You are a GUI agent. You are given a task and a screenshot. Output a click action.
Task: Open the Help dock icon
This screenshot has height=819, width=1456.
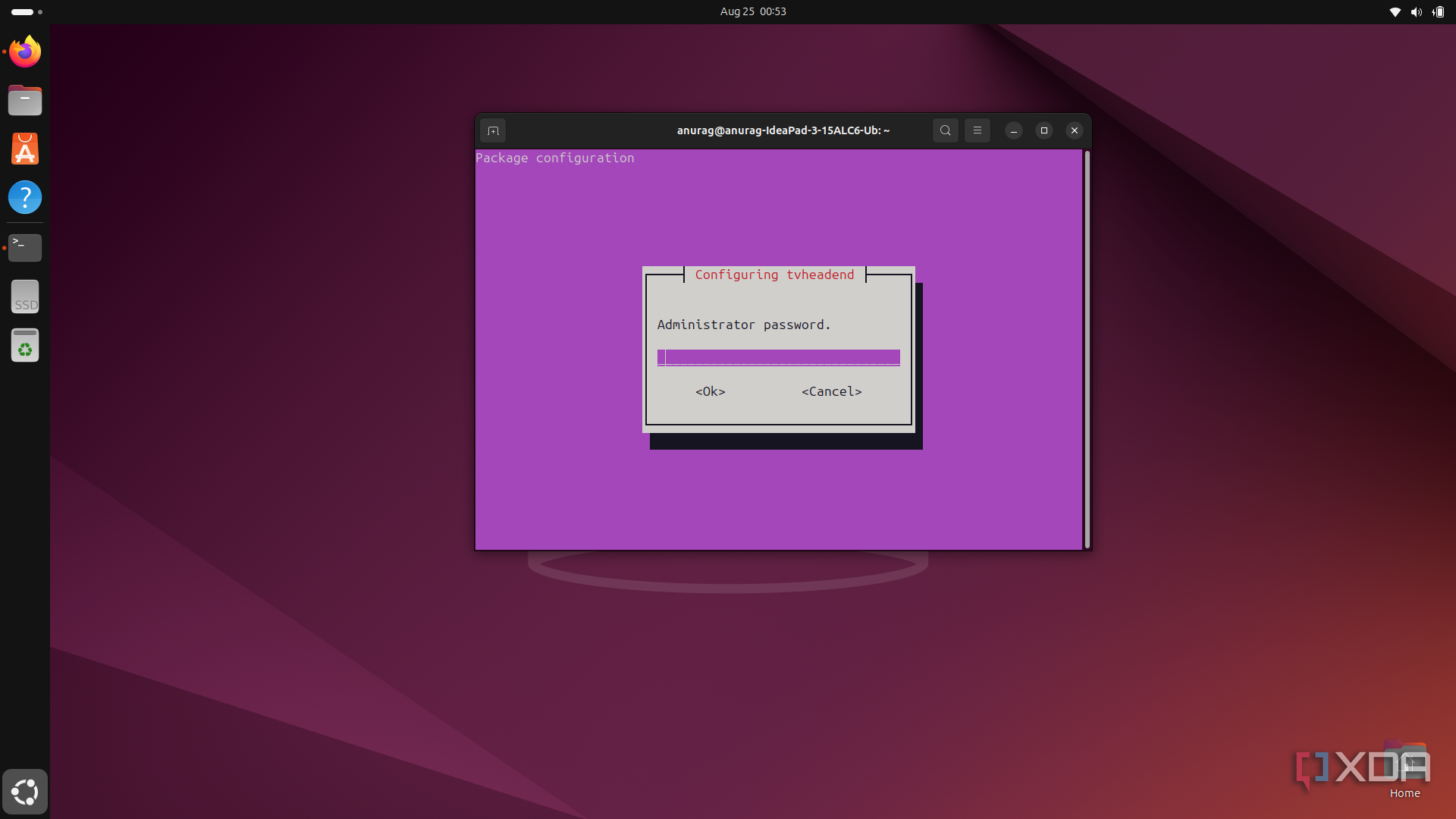(25, 197)
